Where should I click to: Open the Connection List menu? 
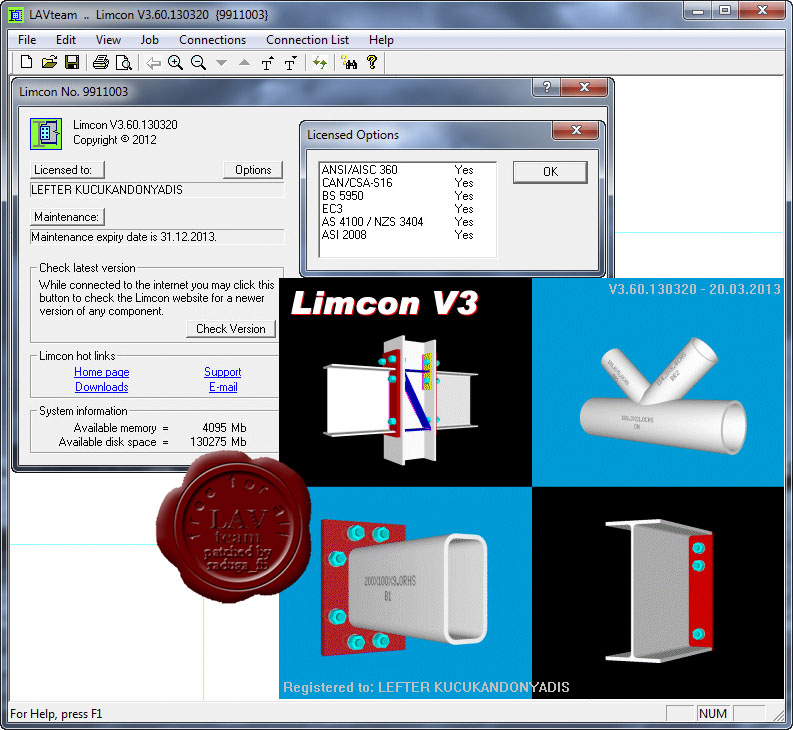click(x=307, y=40)
